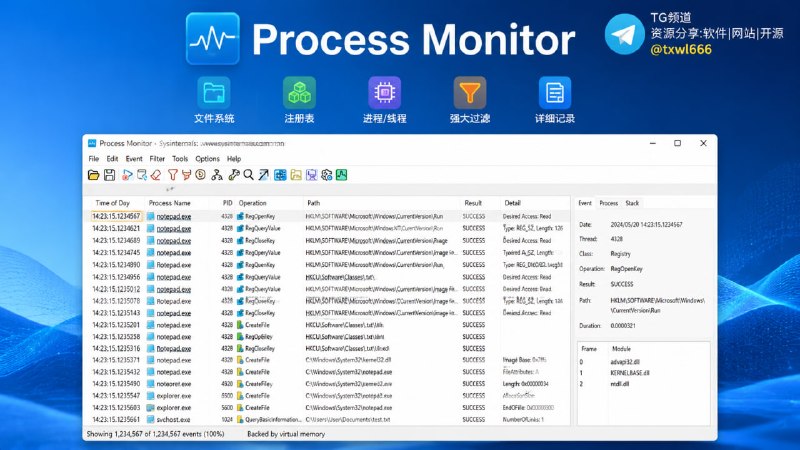Toggle the Capture events icon
Image resolution: width=800 pixels, height=450 pixels.
click(x=127, y=175)
